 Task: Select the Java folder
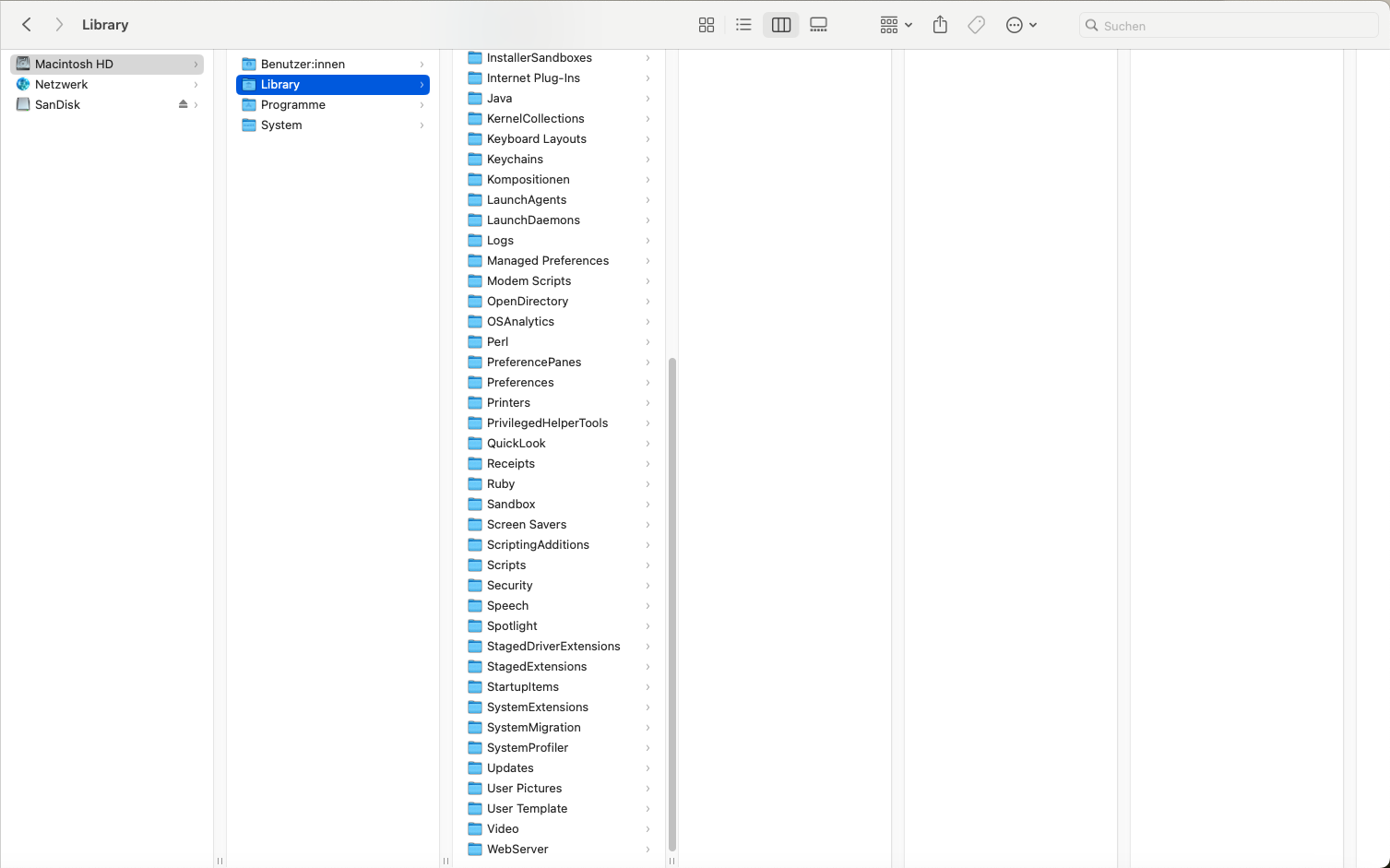click(x=559, y=98)
